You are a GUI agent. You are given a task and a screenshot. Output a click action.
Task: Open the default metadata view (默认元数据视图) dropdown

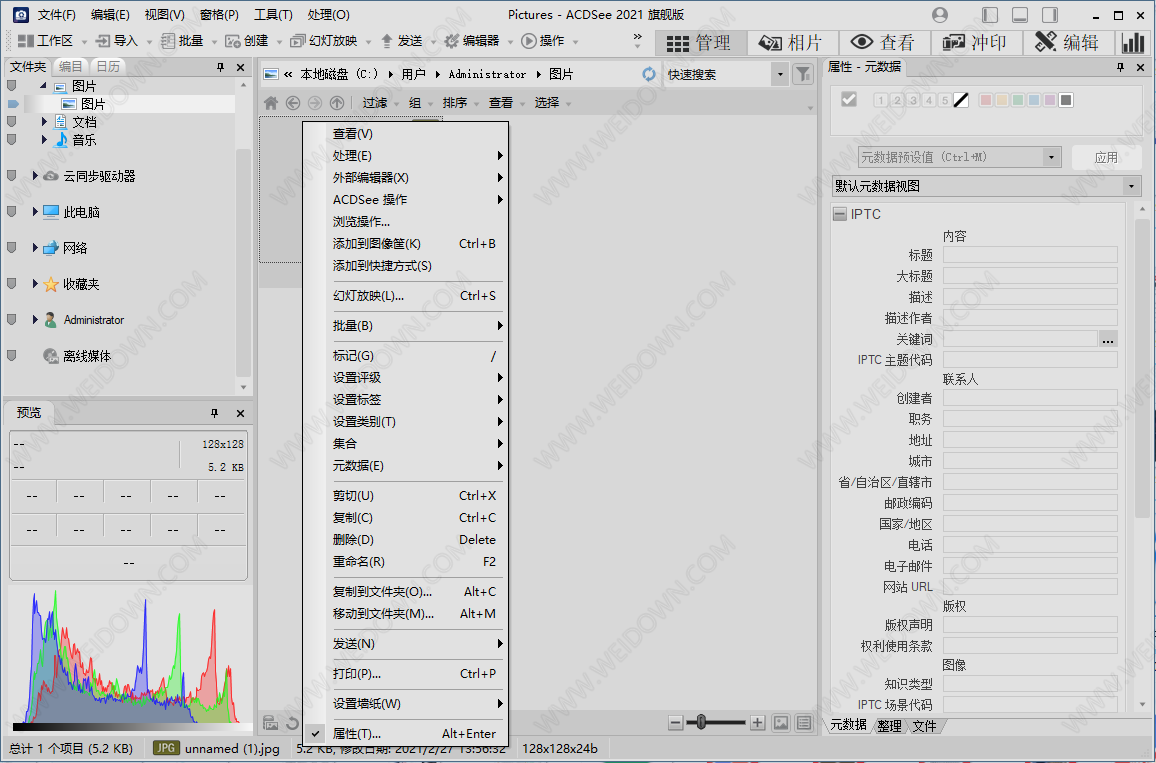[1131, 186]
